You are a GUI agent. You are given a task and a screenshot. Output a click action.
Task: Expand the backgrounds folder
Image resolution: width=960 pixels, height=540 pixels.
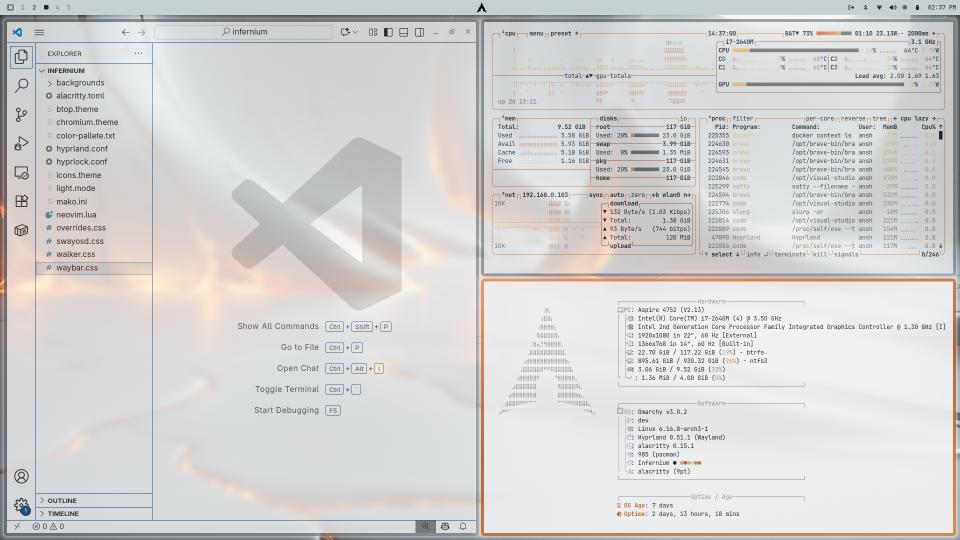pyautogui.click(x=80, y=83)
